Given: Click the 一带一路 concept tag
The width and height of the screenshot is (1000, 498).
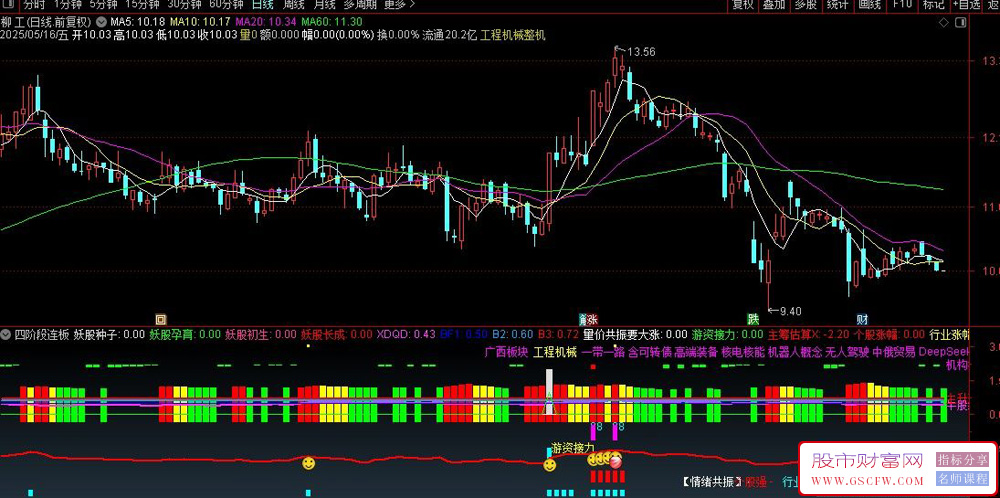Looking at the screenshot, I should 603,351.
